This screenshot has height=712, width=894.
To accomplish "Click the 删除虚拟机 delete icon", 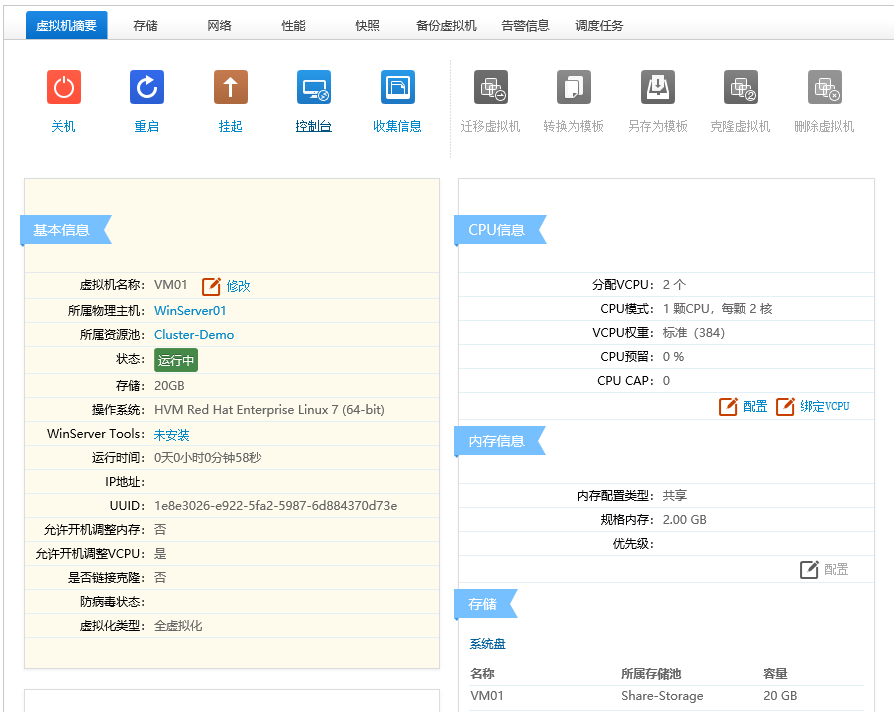I will (x=824, y=87).
